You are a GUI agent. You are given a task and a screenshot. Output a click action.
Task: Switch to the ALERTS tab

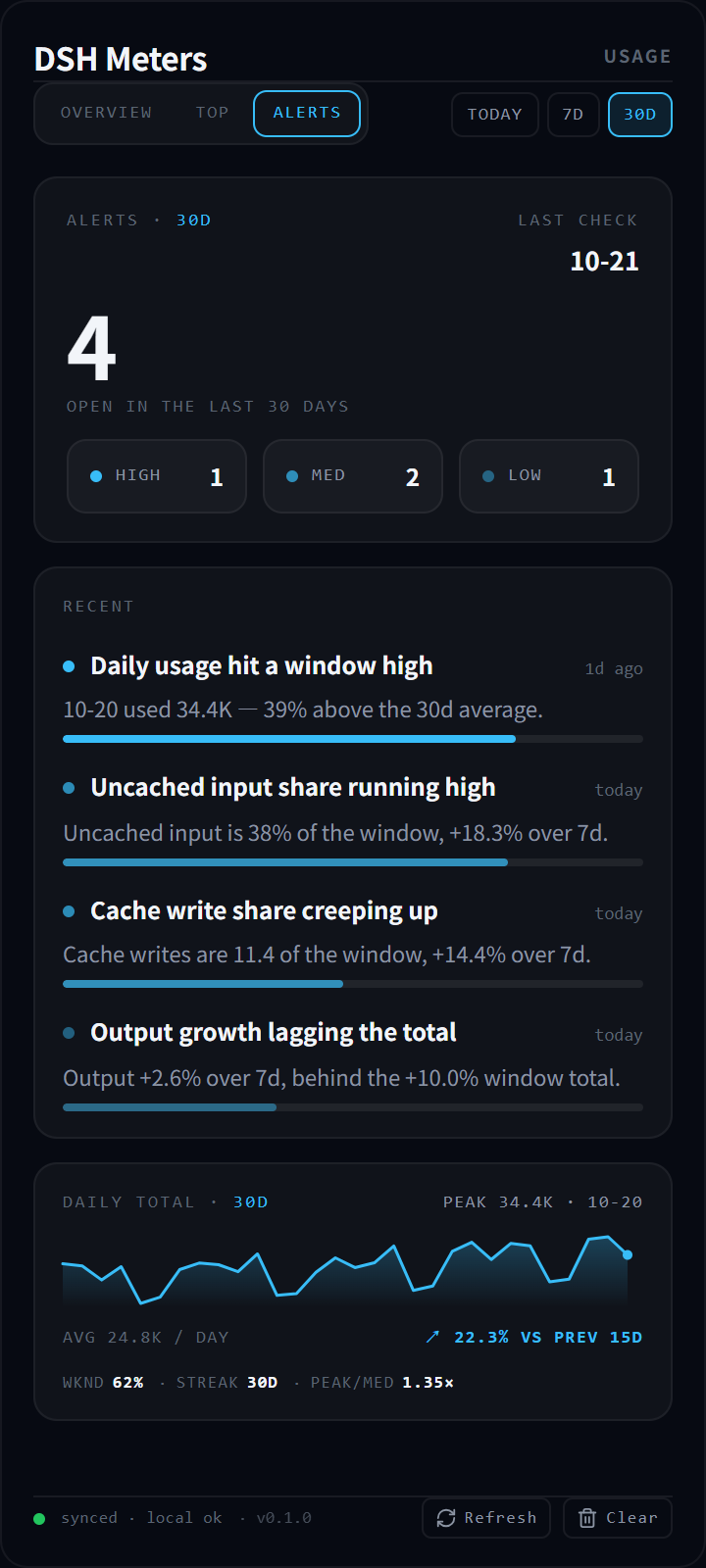click(x=307, y=113)
